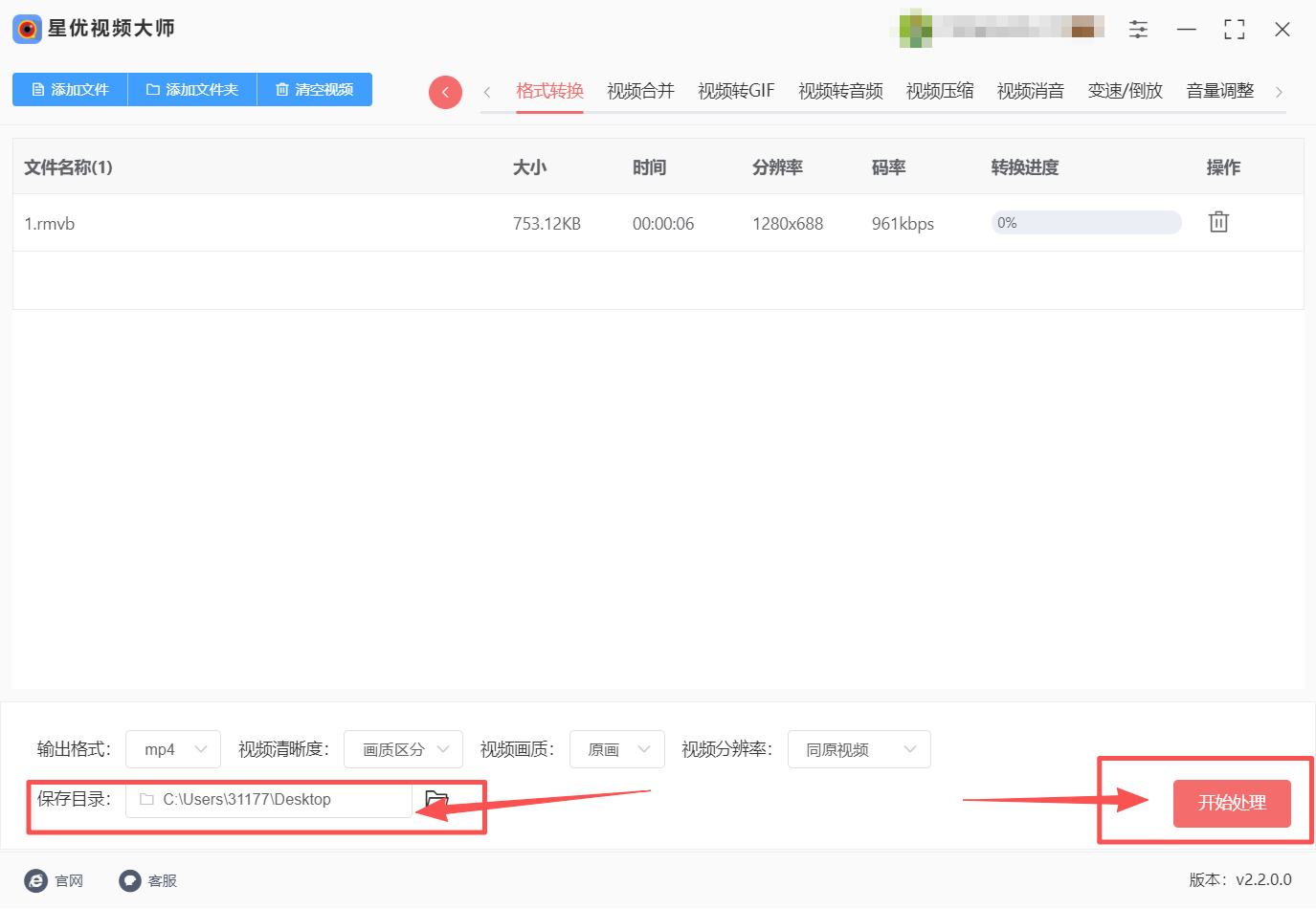Click the 大小 column header
The height and width of the screenshot is (909, 1316).
click(x=529, y=167)
